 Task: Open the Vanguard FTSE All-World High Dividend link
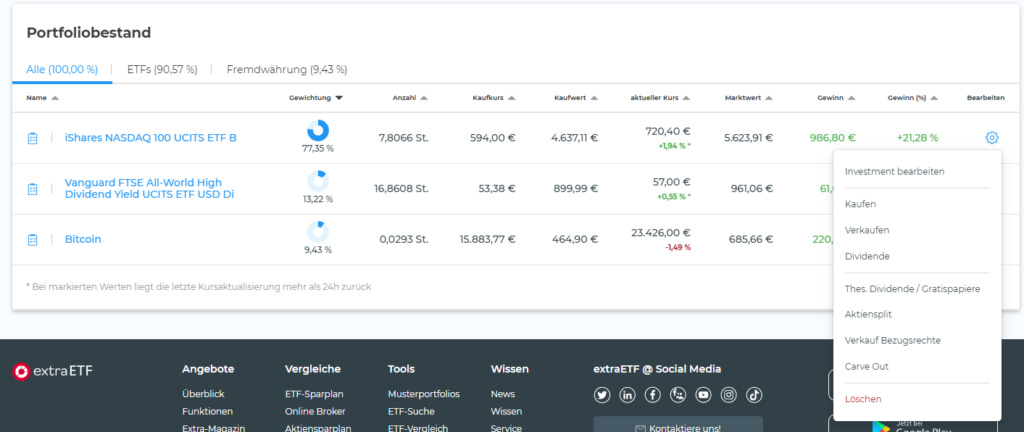point(150,189)
